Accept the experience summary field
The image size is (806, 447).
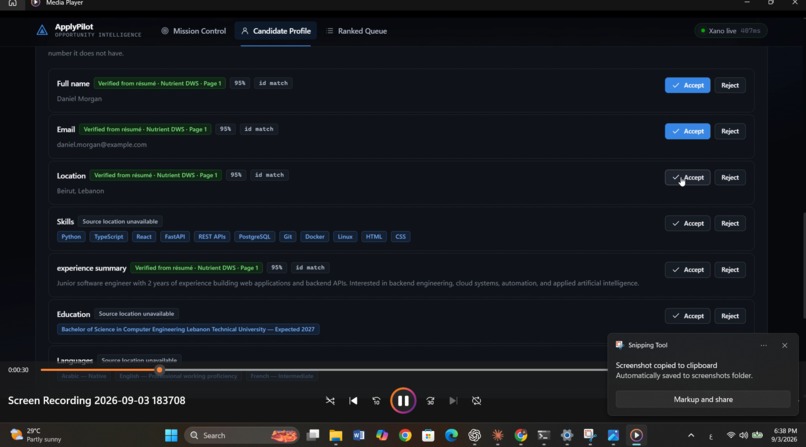click(x=687, y=270)
